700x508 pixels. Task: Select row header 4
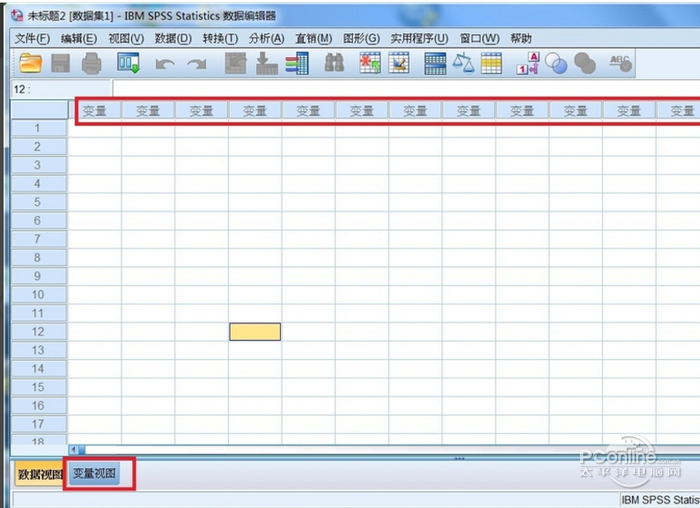click(39, 183)
